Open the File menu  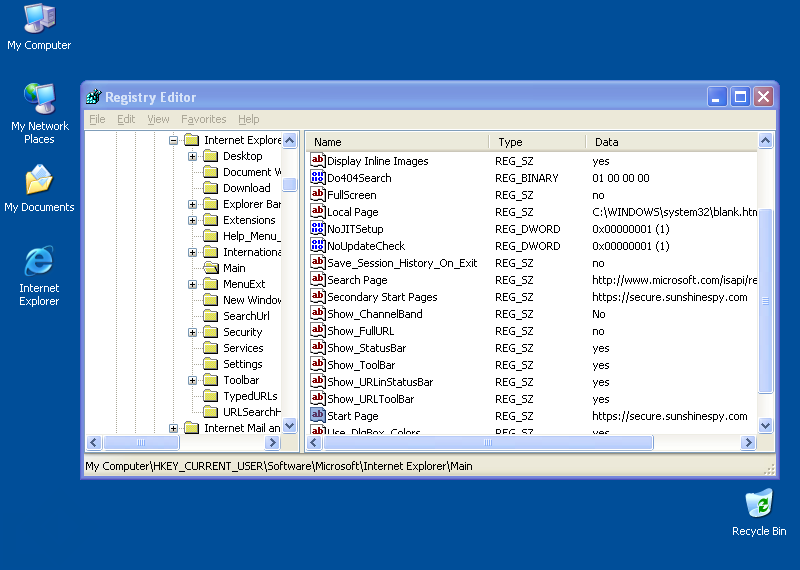[x=97, y=119]
